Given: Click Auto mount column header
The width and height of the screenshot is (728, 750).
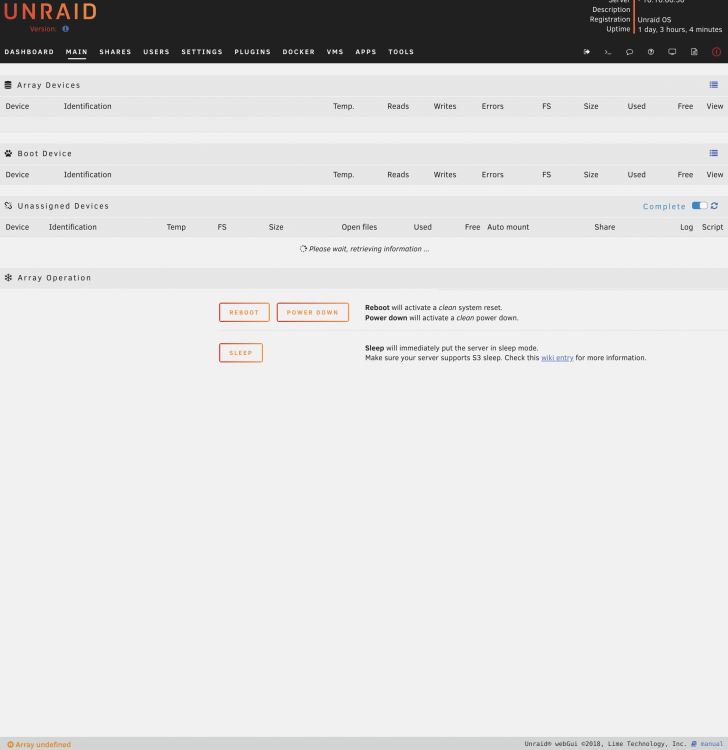Looking at the screenshot, I should click(508, 227).
